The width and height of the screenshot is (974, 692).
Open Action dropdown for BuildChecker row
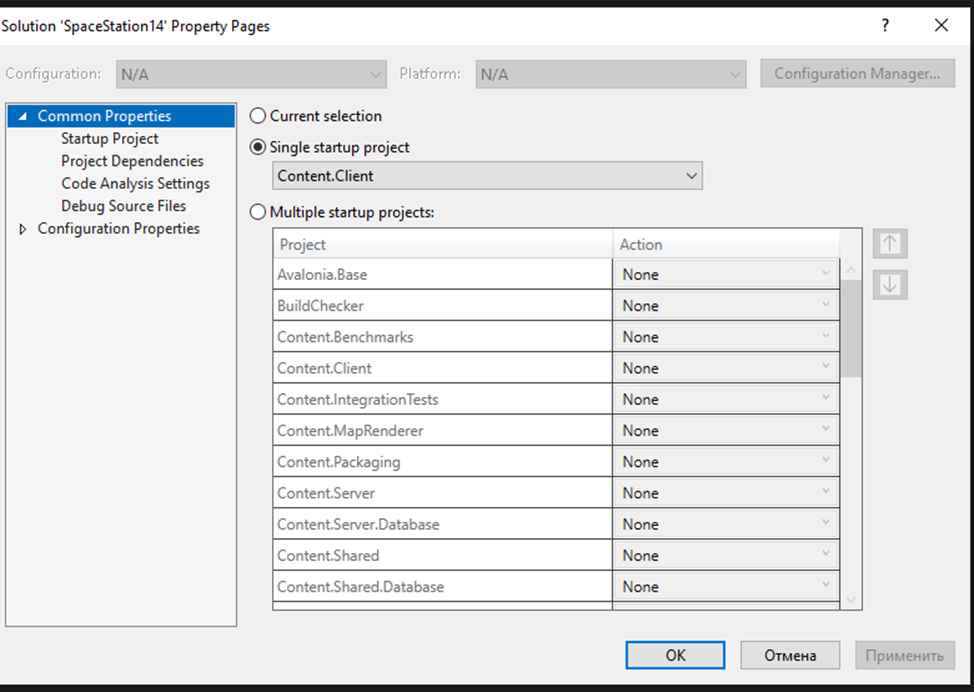point(726,306)
